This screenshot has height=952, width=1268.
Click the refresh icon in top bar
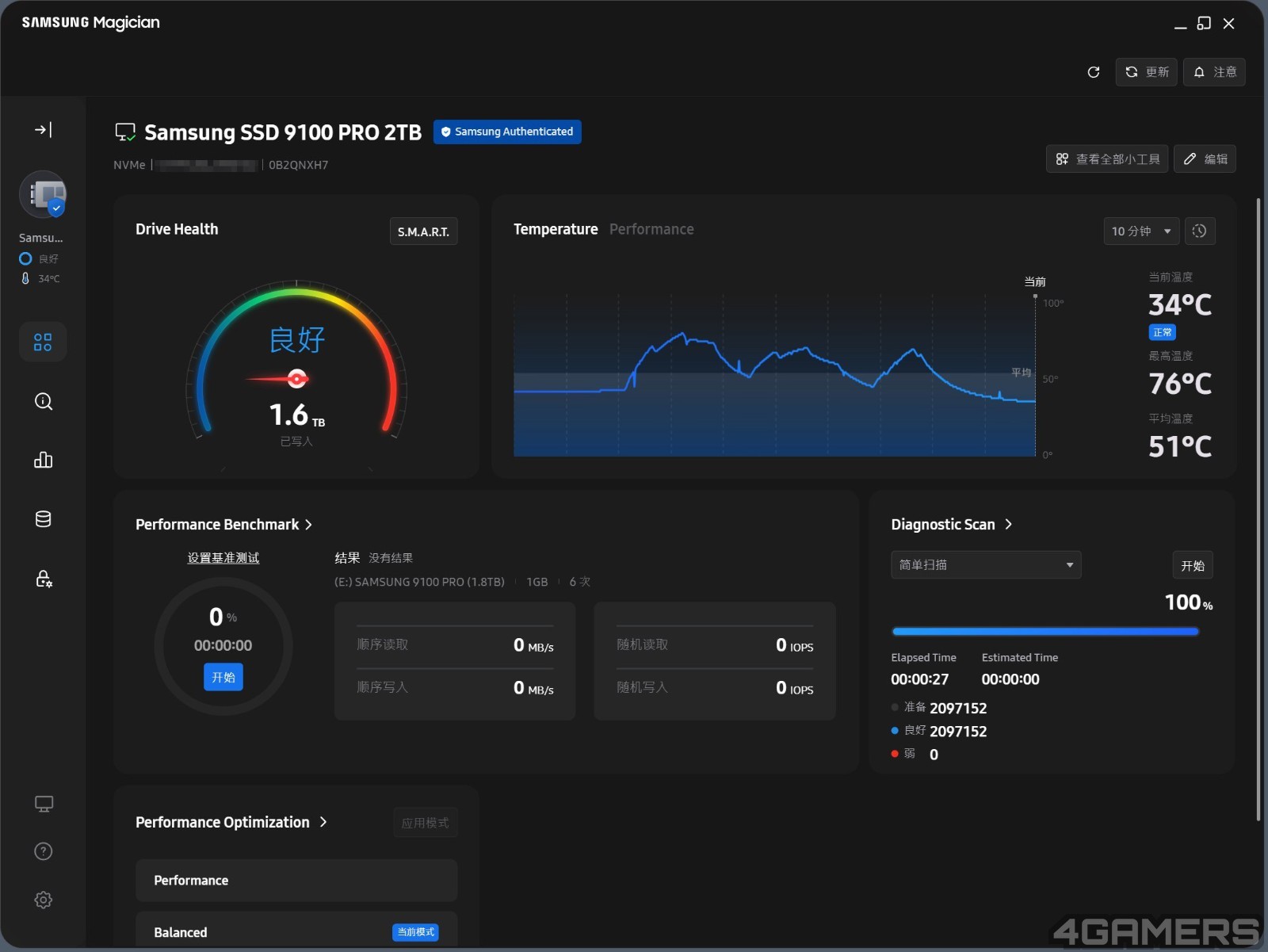1094,72
